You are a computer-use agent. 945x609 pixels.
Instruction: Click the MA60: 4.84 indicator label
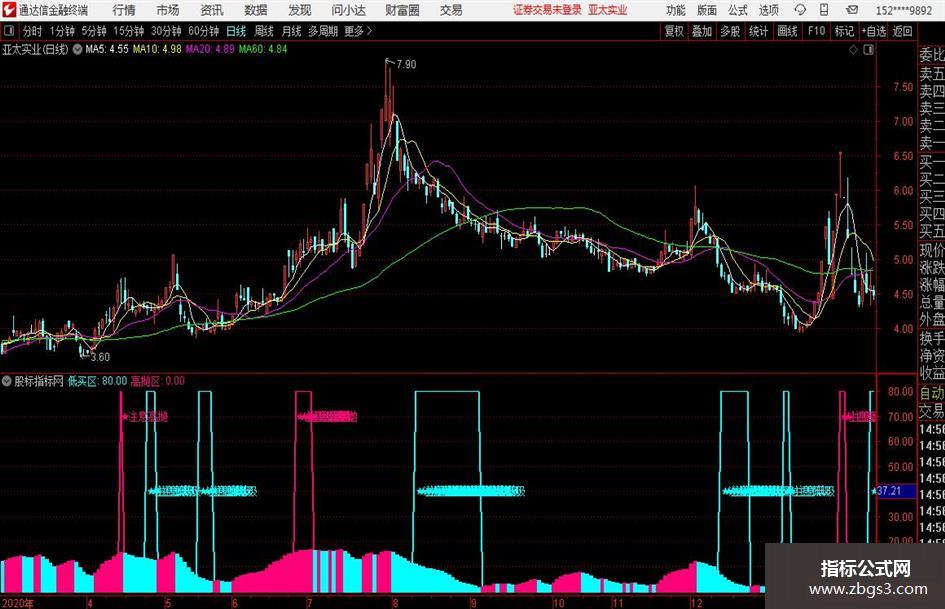pos(263,49)
